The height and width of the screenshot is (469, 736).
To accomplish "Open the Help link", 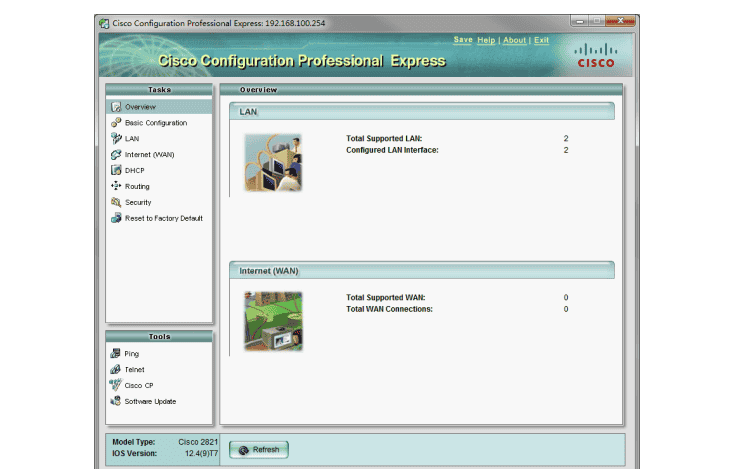I will (486, 40).
